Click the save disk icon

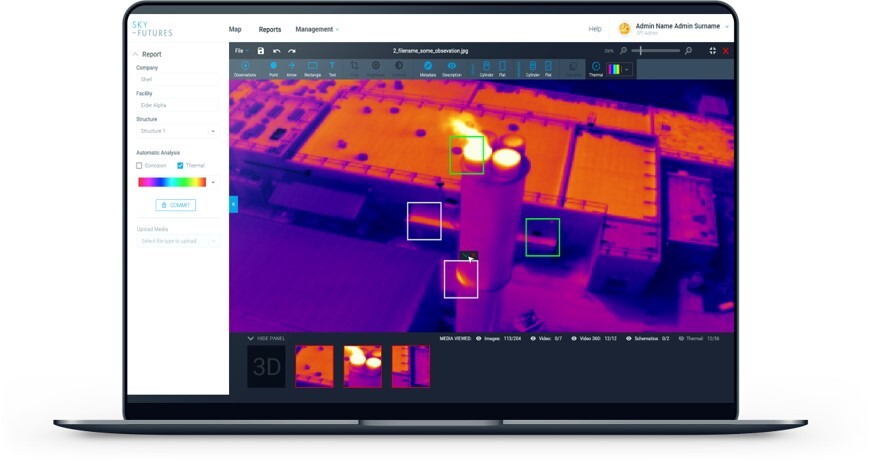coord(261,50)
